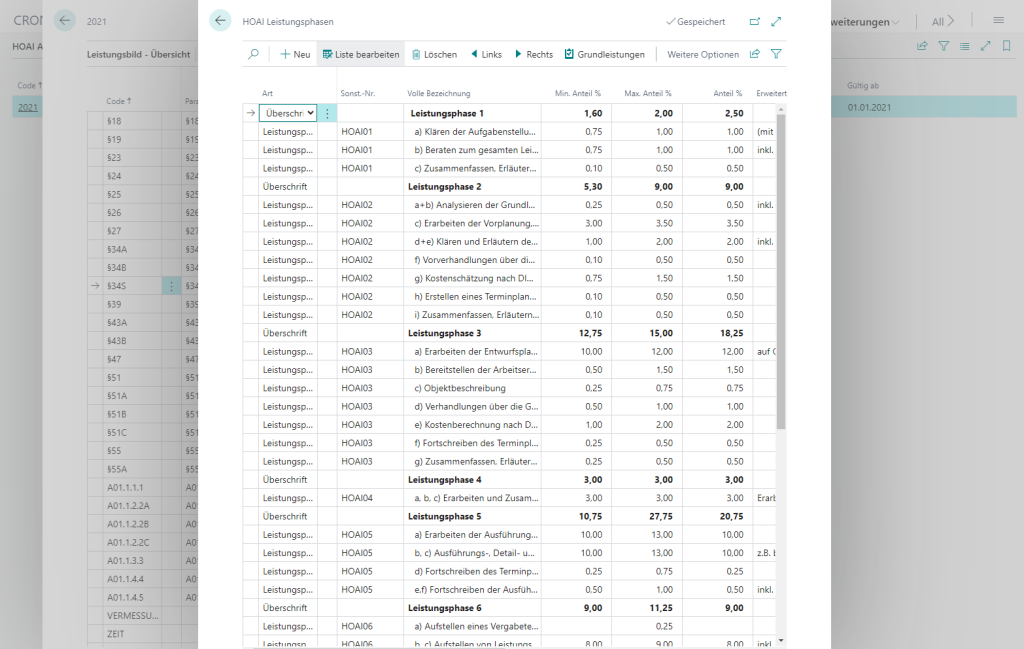Select Leistungsphase 3 heading cell

[472, 333]
